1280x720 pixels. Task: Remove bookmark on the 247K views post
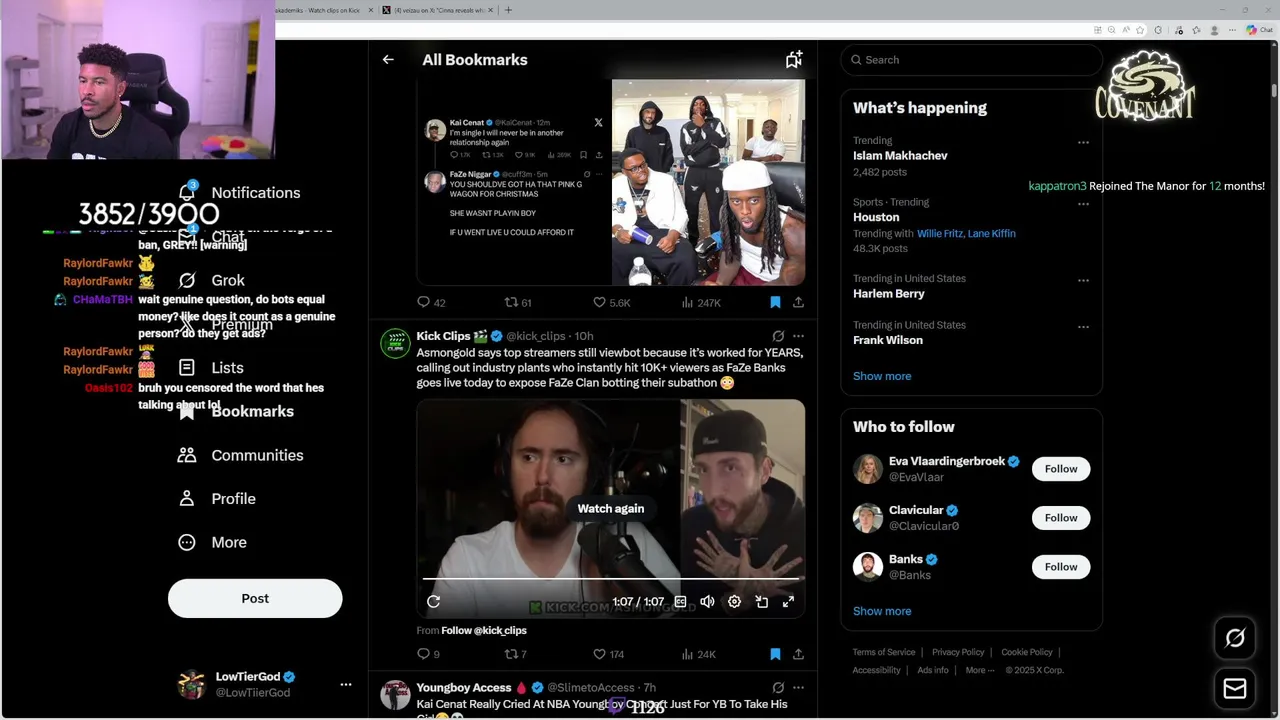pos(775,302)
